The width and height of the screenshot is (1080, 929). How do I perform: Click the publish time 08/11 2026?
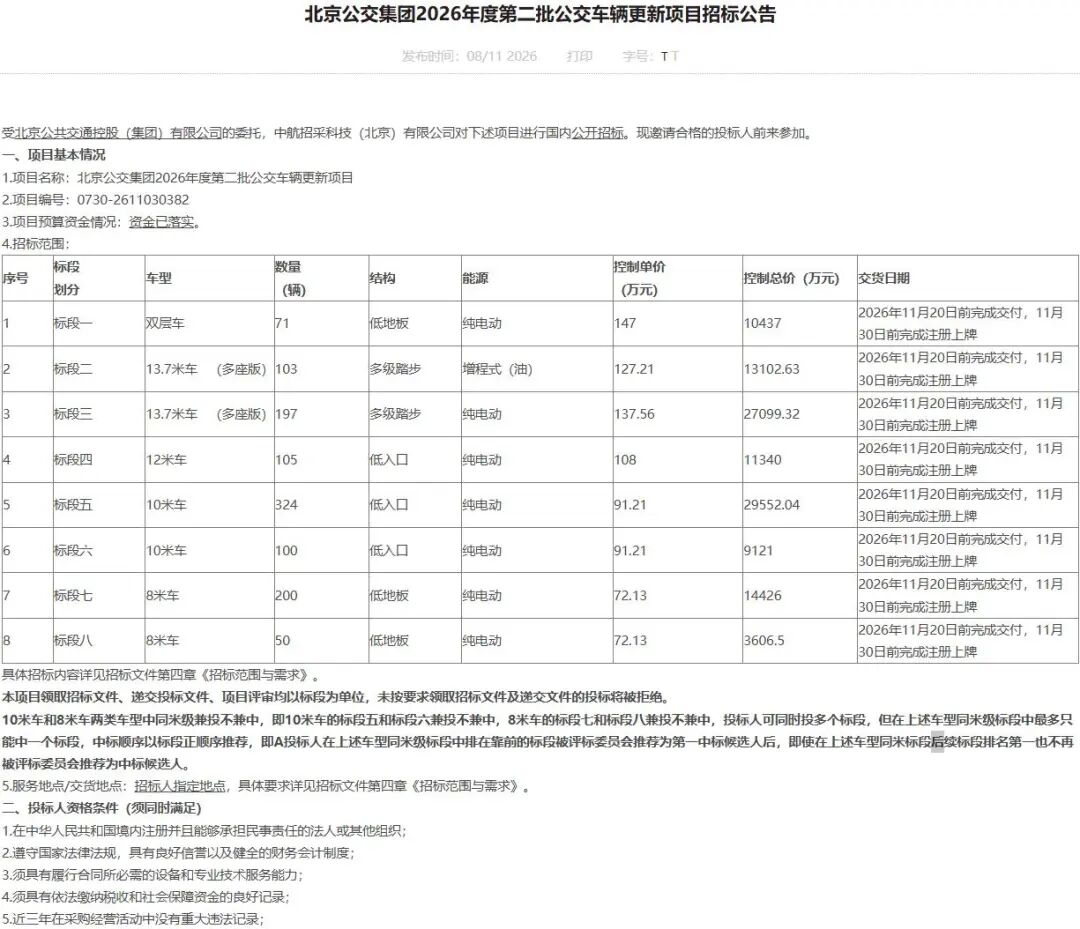[501, 56]
